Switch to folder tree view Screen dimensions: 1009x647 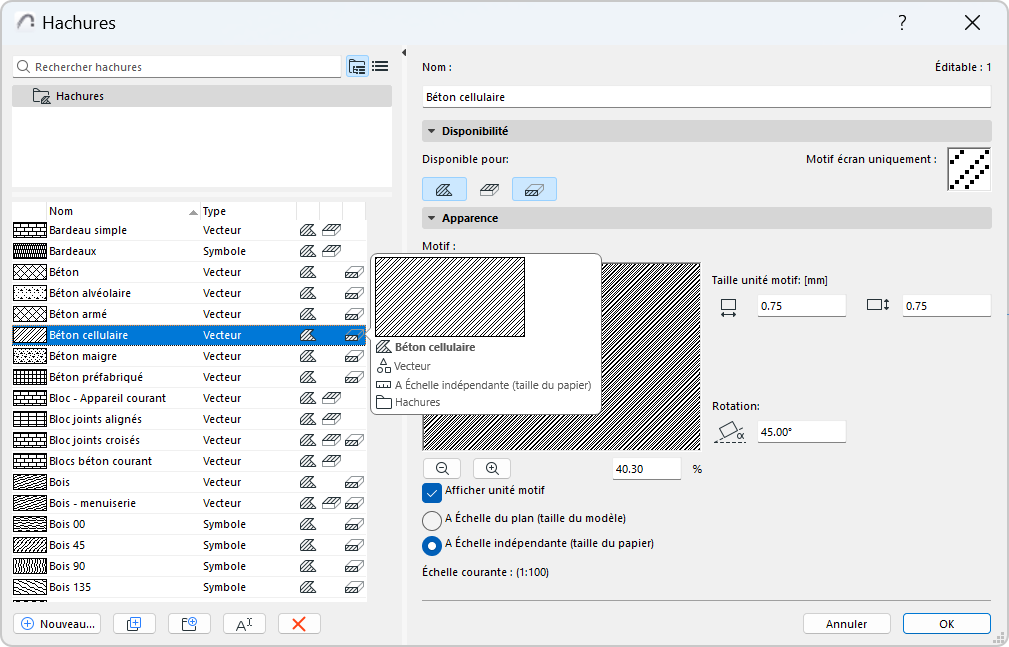point(357,67)
